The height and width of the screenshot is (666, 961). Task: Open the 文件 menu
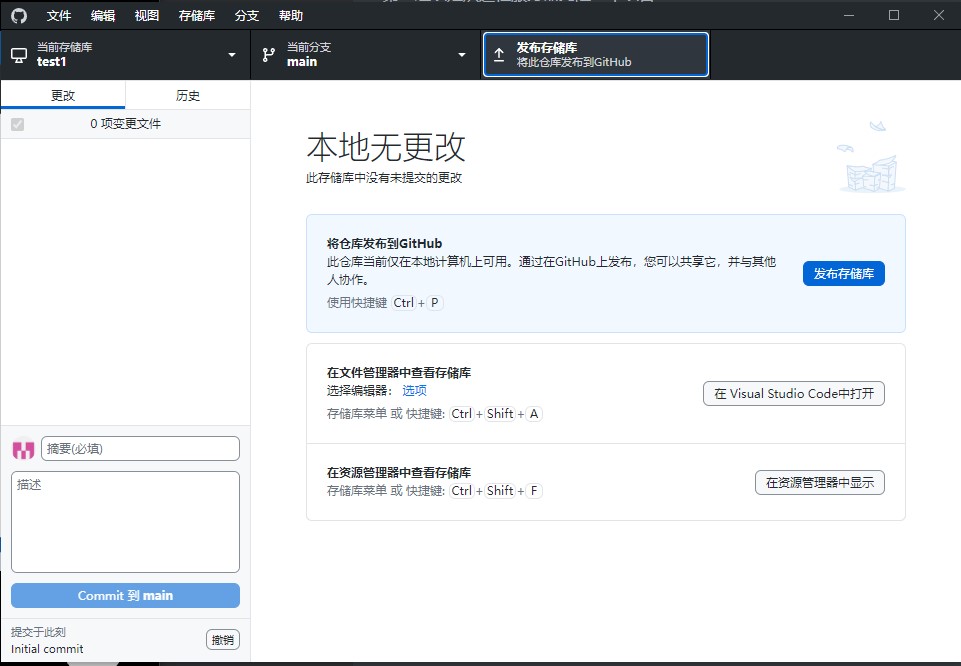59,16
